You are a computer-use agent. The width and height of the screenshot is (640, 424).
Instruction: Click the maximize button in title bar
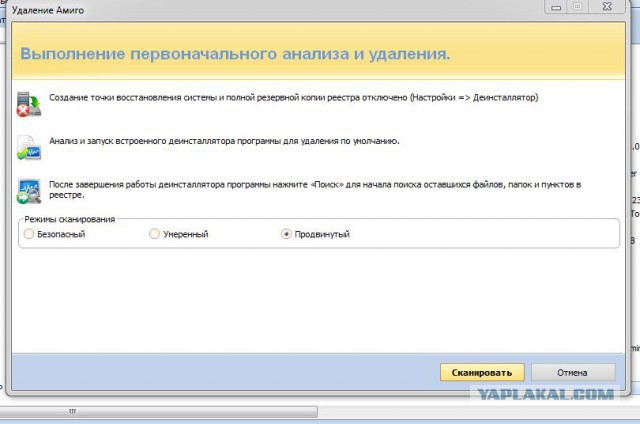tap(578, 6)
